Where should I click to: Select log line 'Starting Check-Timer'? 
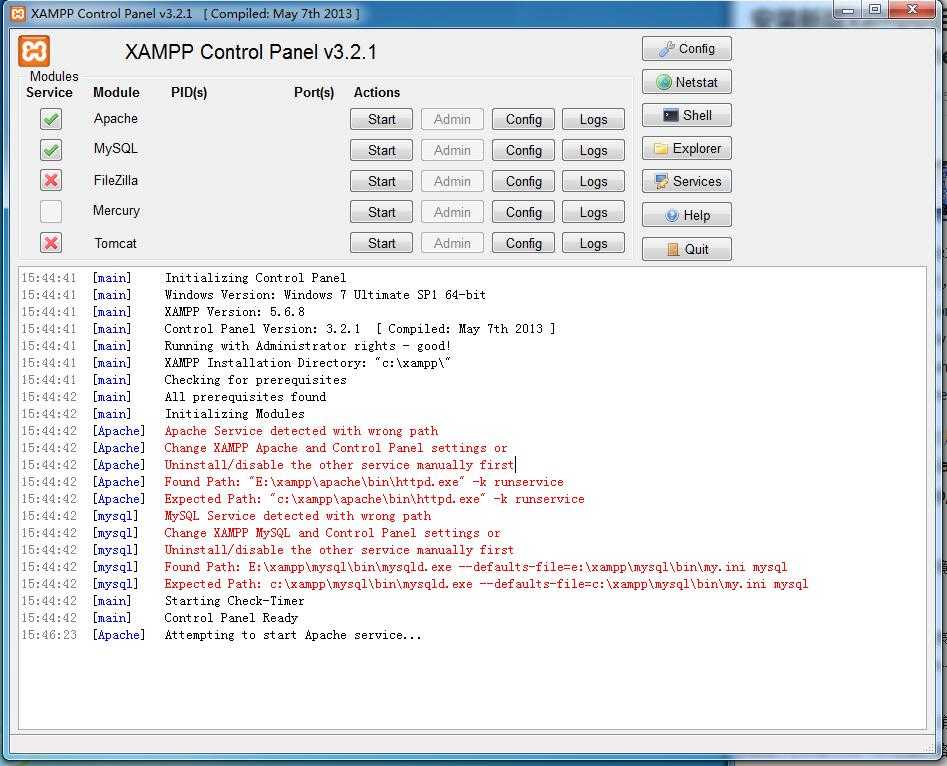pos(234,601)
